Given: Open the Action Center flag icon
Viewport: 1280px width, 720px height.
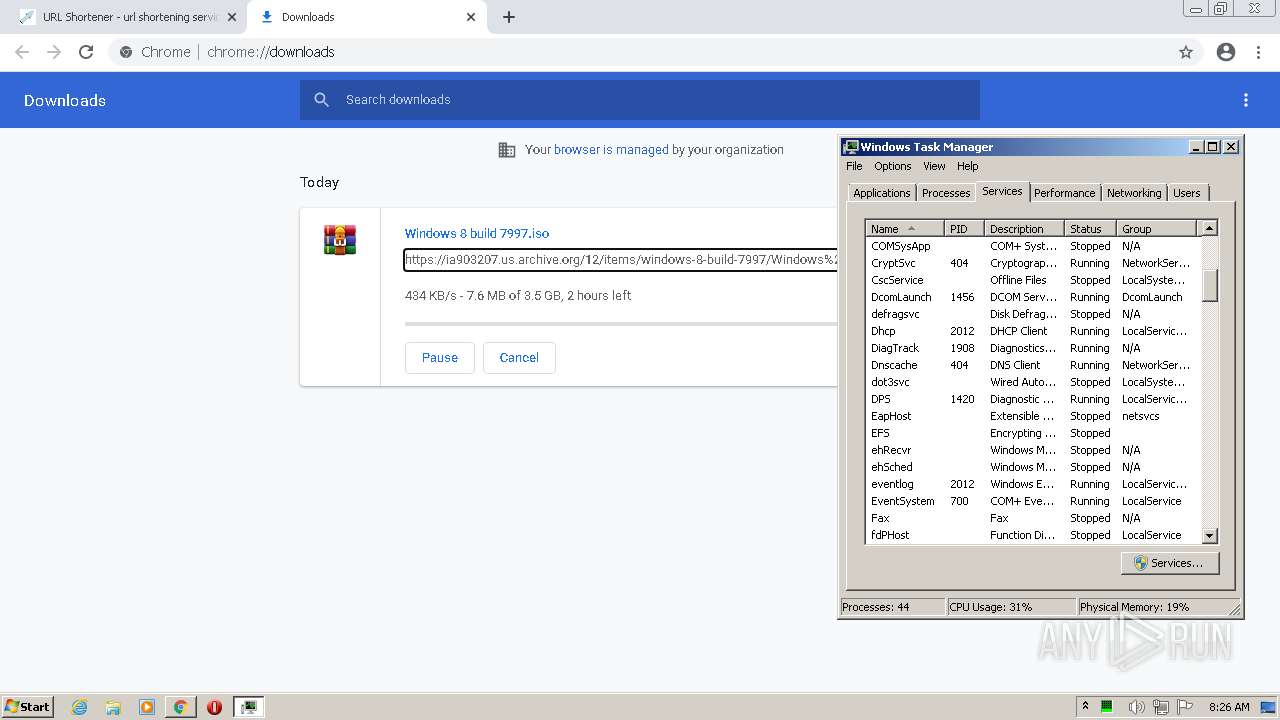Looking at the screenshot, I should pyautogui.click(x=1185, y=707).
